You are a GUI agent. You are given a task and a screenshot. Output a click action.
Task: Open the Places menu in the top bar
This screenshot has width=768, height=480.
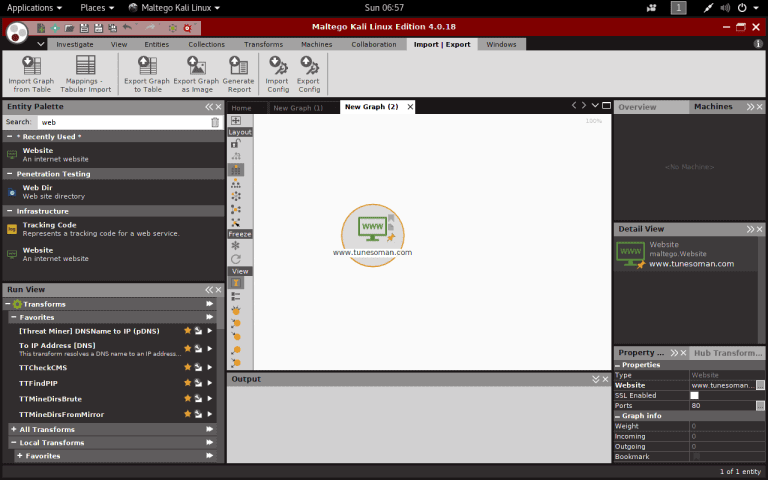pos(97,8)
